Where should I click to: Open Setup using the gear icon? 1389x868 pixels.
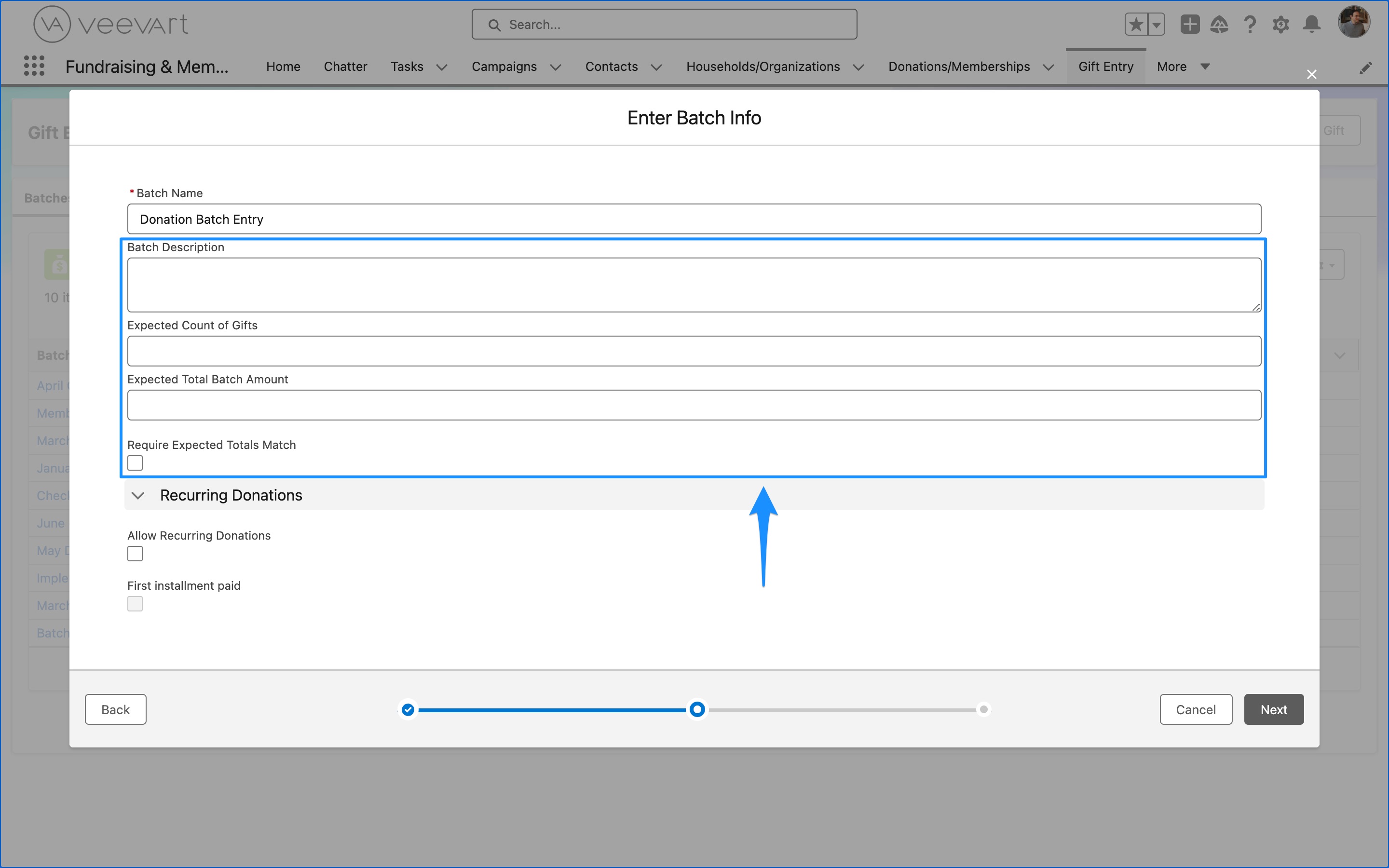point(1280,24)
